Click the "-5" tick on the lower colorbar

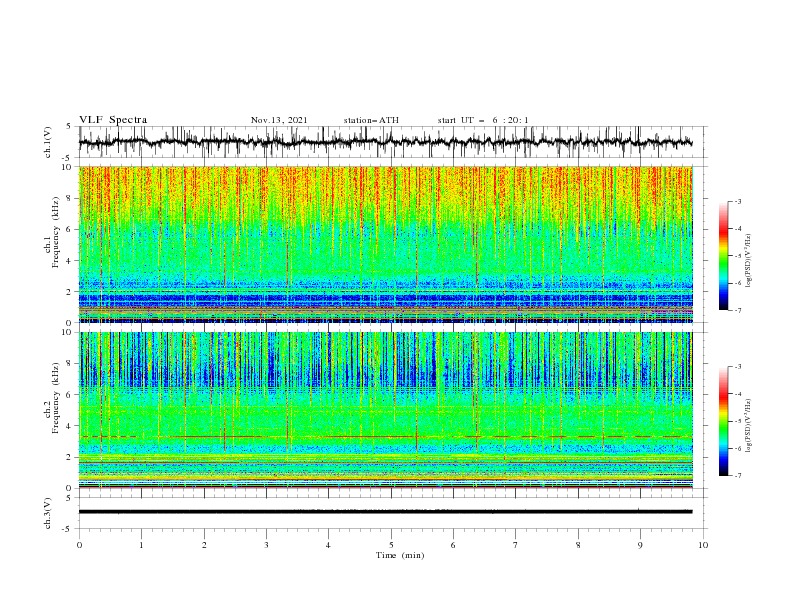tap(737, 421)
